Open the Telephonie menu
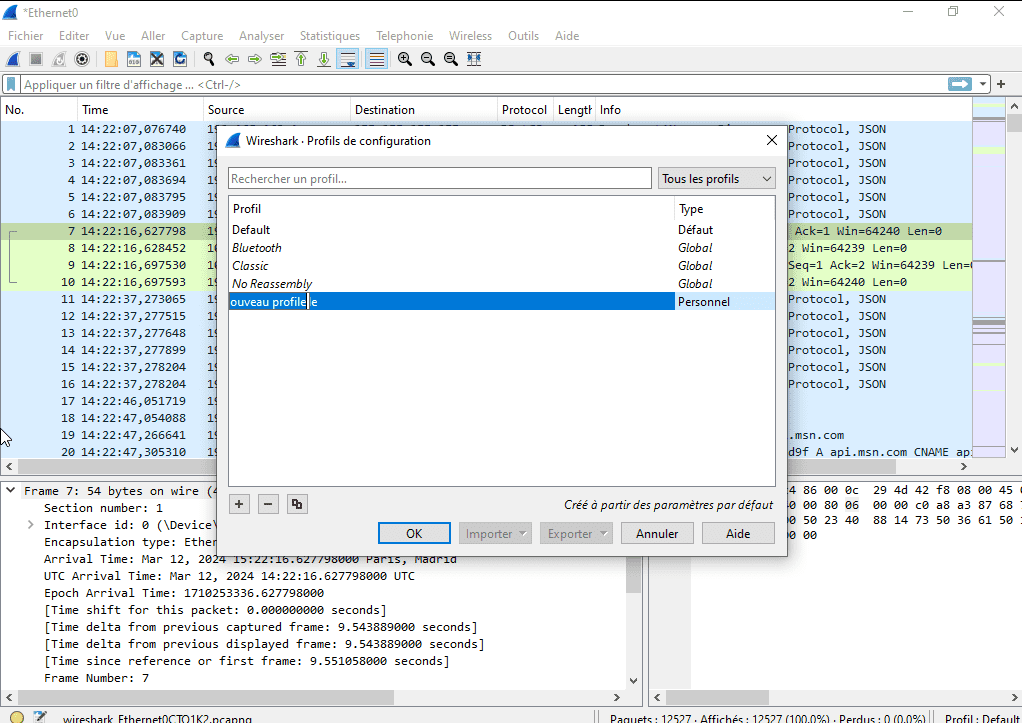 [404, 36]
